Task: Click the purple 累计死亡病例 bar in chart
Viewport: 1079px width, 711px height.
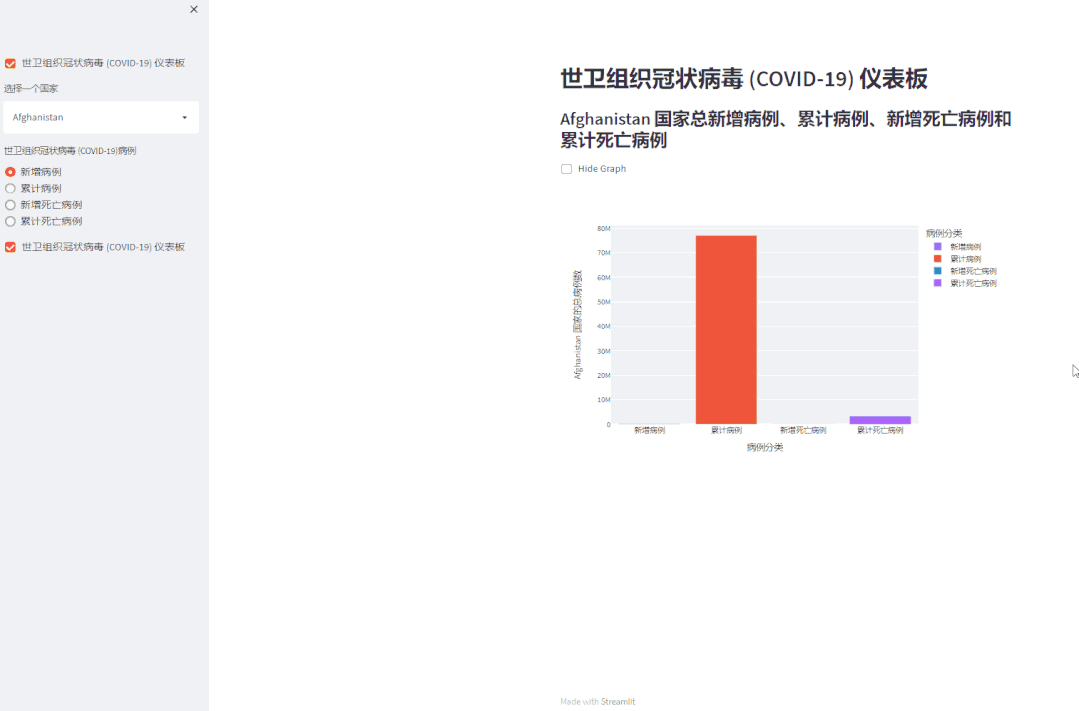Action: (880, 419)
